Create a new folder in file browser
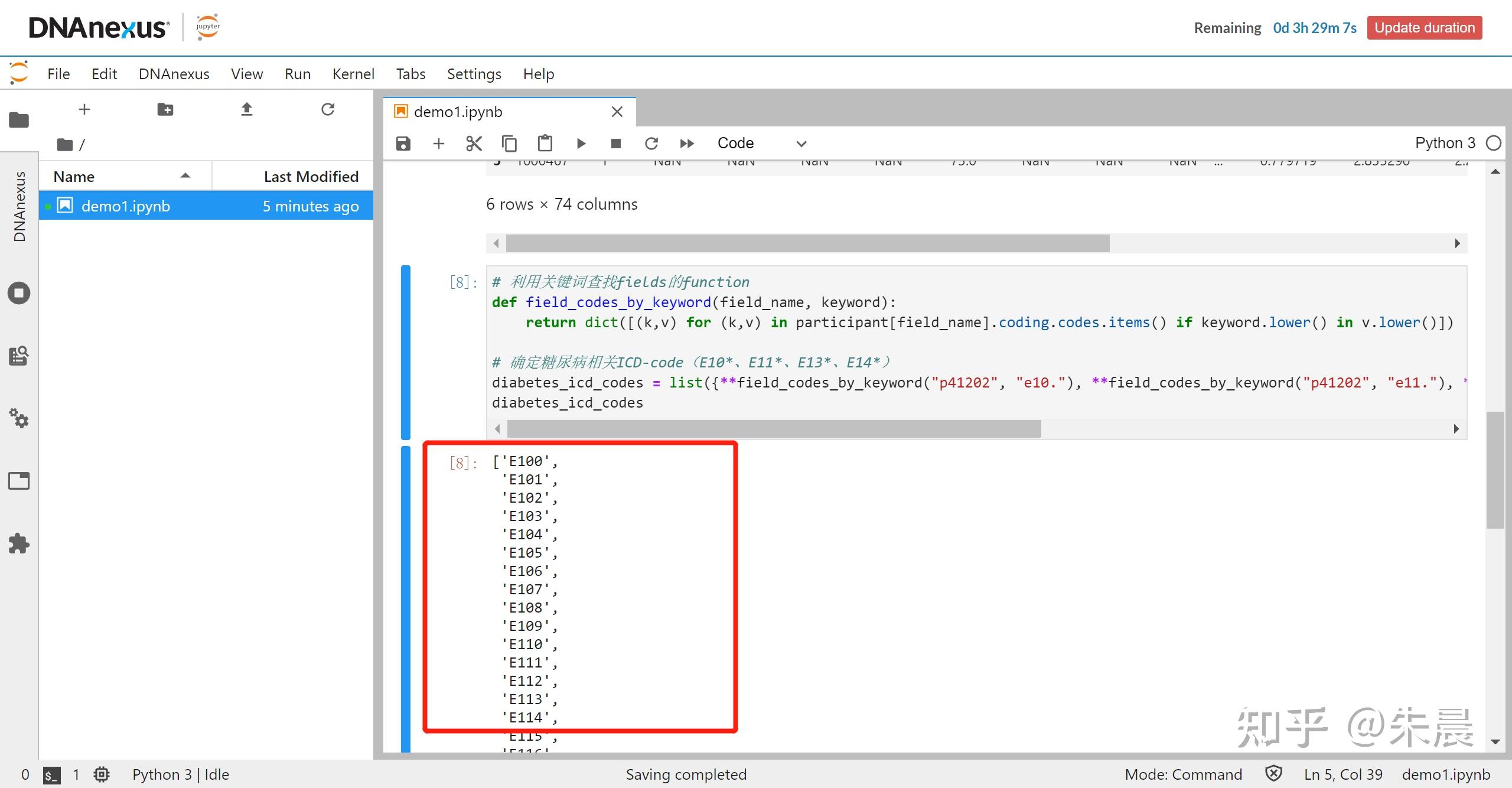 (x=165, y=109)
